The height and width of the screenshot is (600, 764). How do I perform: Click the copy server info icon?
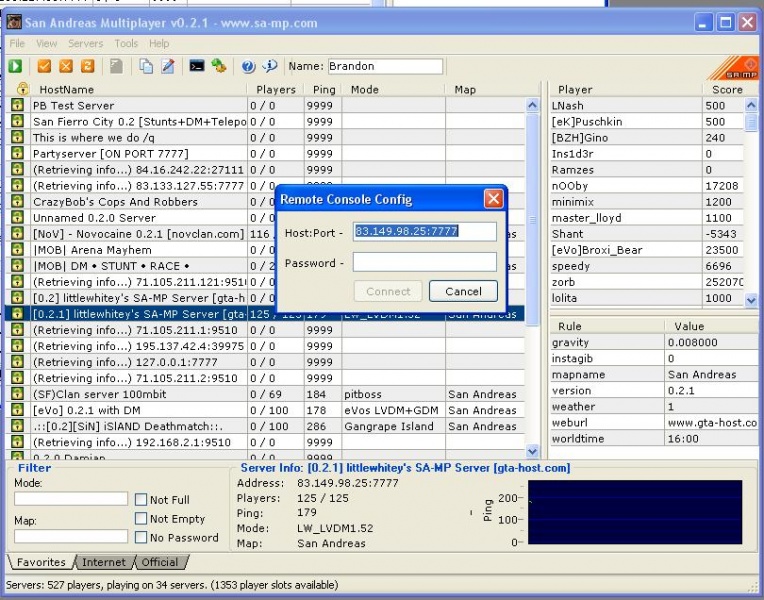tap(146, 67)
